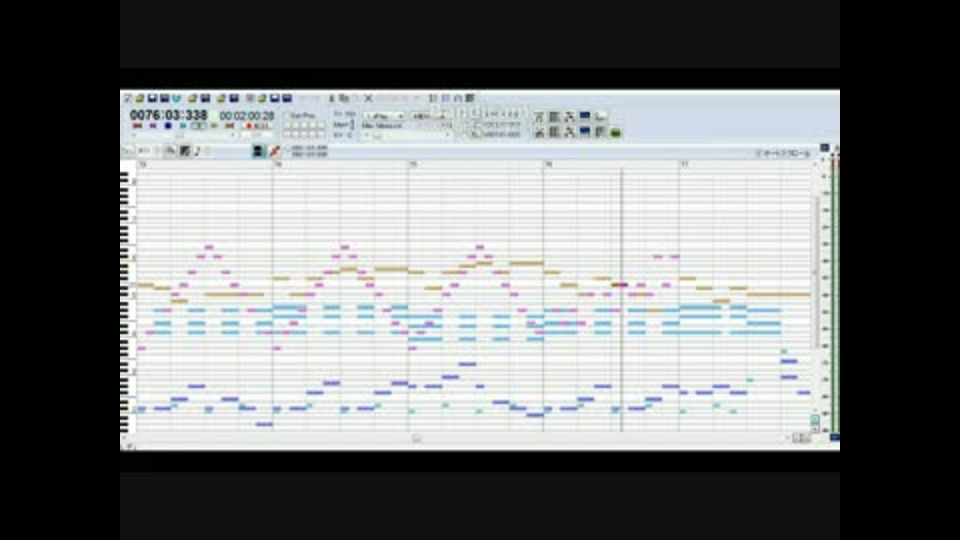Click measure 75 on the ruler
This screenshot has width=960, height=540.
click(x=414, y=164)
